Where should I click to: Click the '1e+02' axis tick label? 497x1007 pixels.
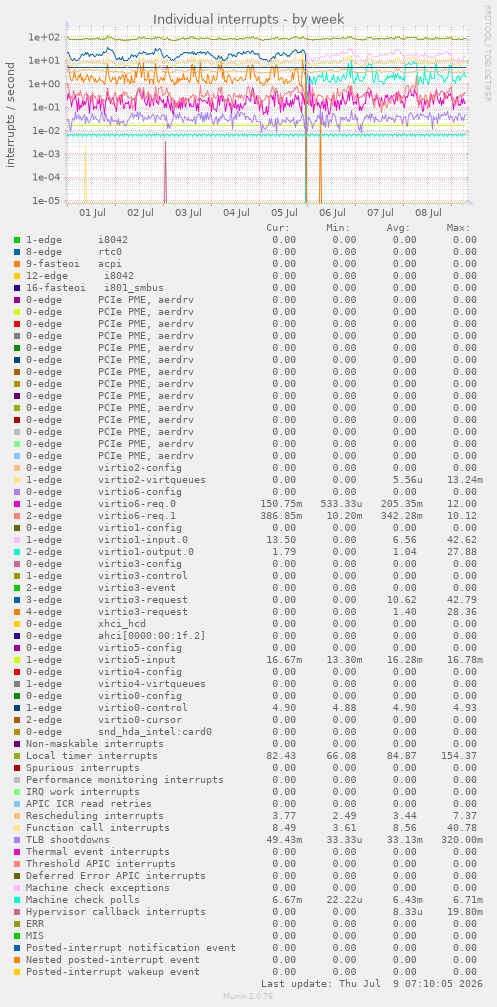coord(44,37)
